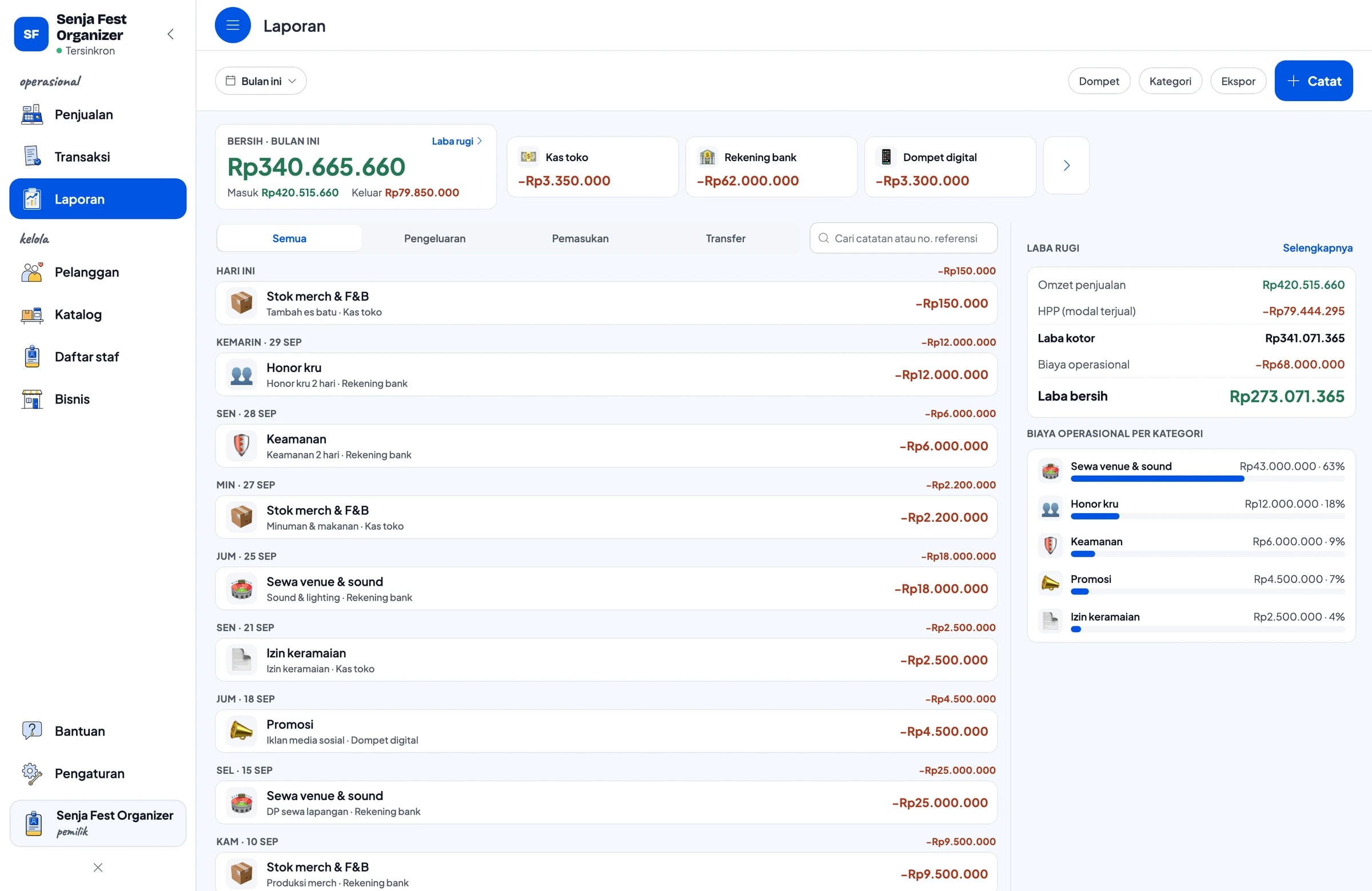Open the Daftar staf badge icon

(31, 356)
